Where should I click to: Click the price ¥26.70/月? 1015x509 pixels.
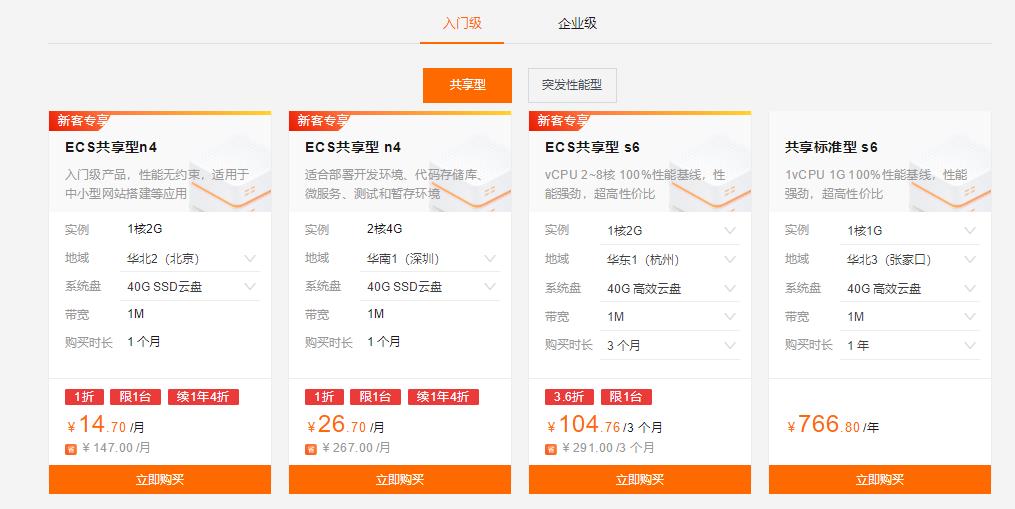click(x=346, y=425)
